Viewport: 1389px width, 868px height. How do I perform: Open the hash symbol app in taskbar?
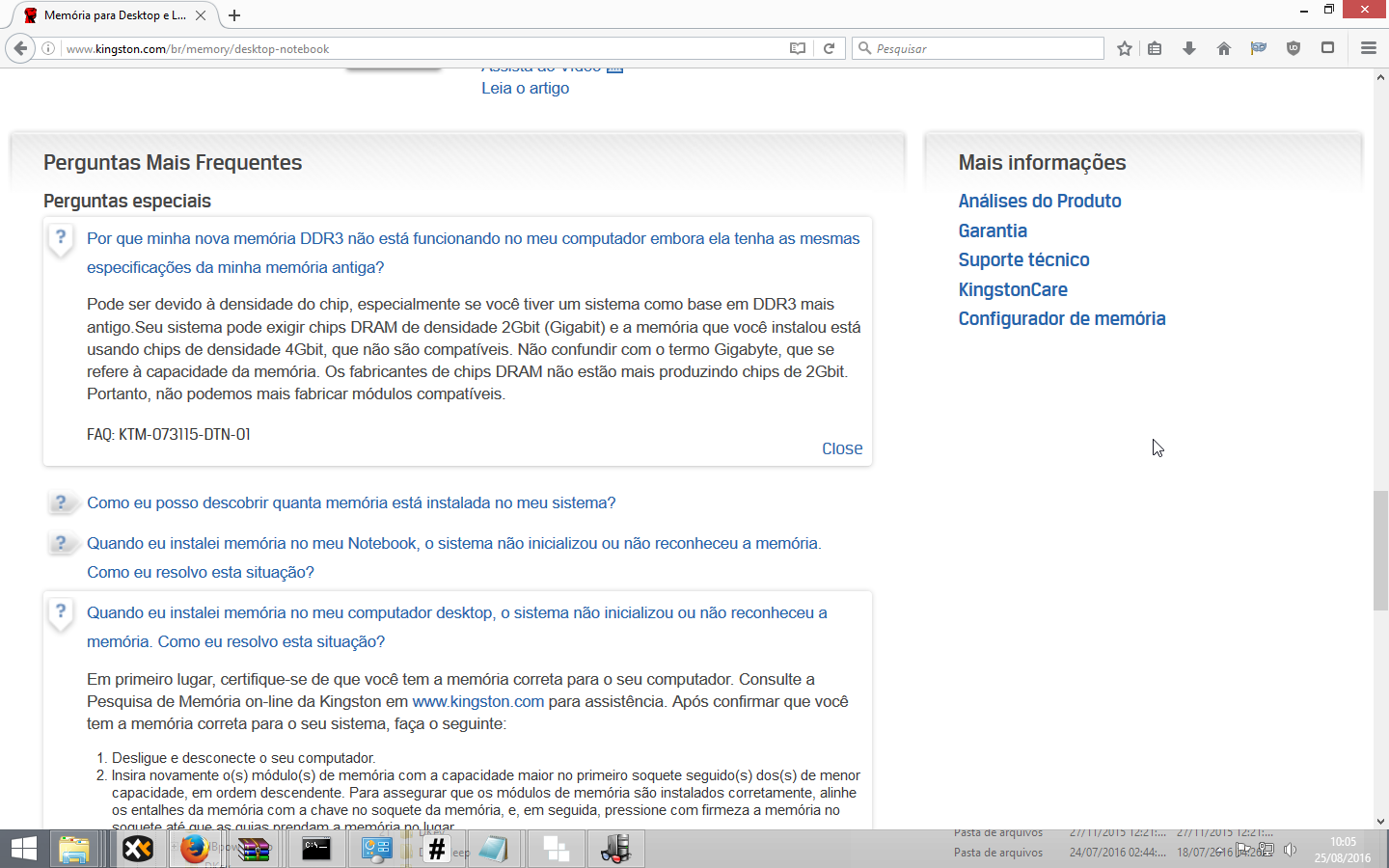436,849
